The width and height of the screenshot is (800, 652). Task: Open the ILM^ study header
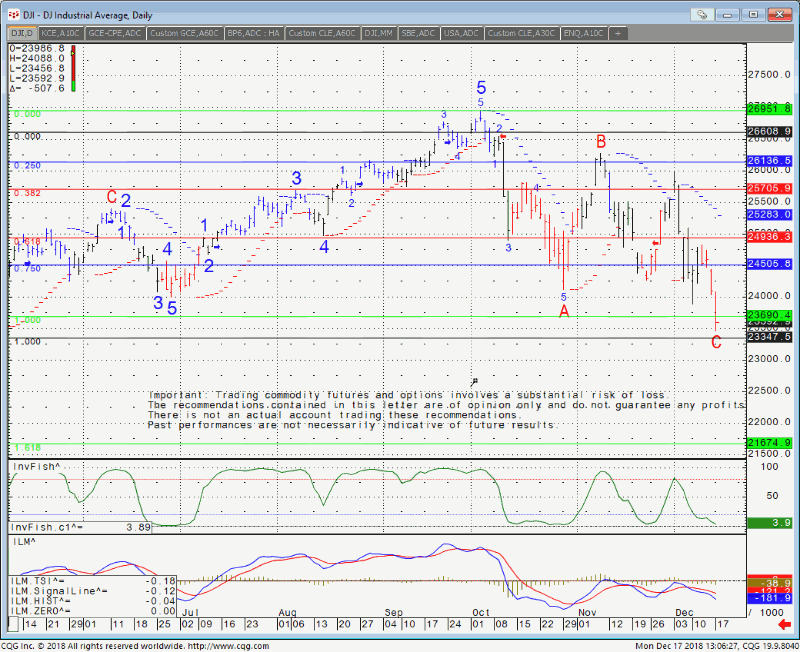click(x=23, y=541)
